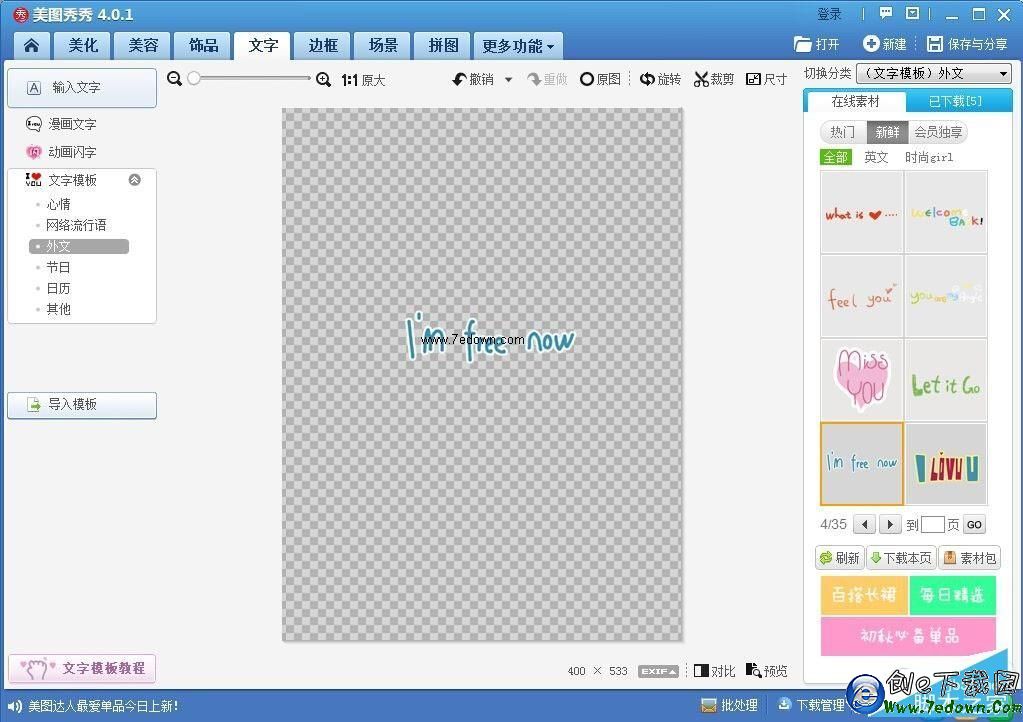Choose the 'feel you' template

pyautogui.click(x=862, y=297)
